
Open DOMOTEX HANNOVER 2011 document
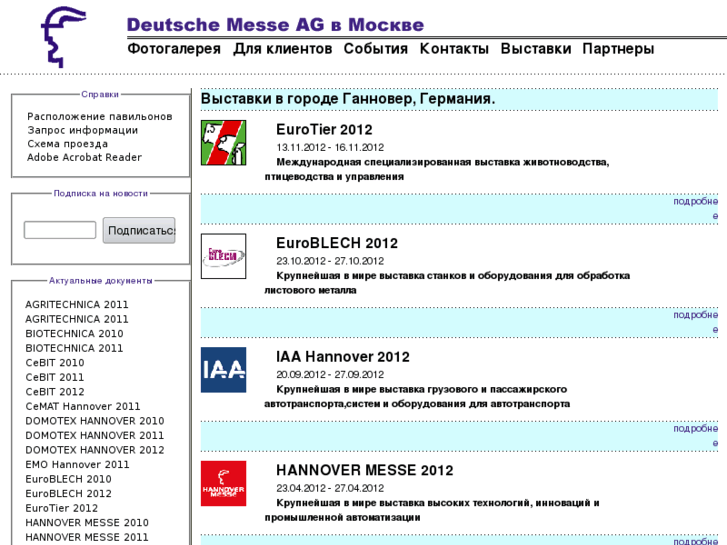click(x=95, y=436)
